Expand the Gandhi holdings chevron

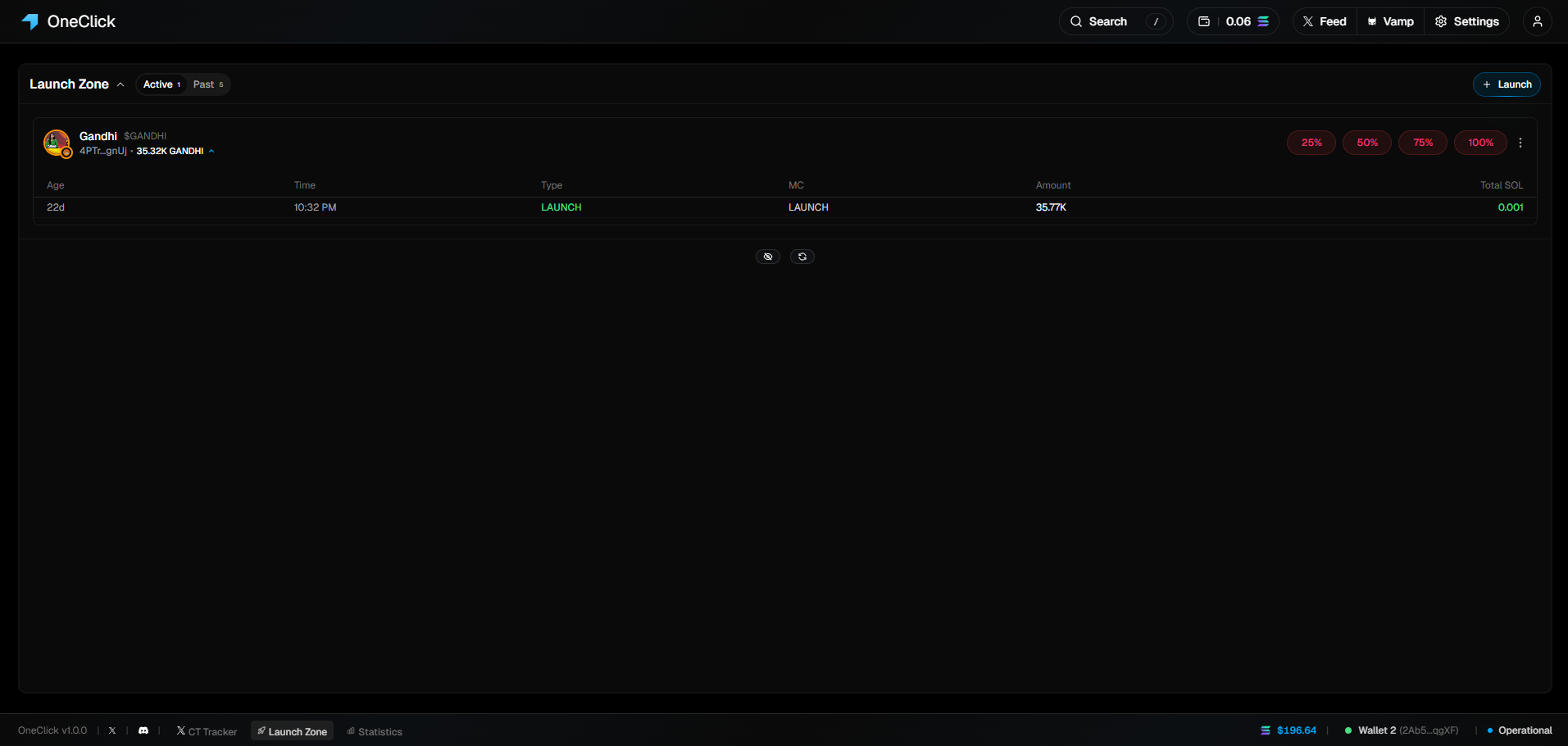[211, 152]
